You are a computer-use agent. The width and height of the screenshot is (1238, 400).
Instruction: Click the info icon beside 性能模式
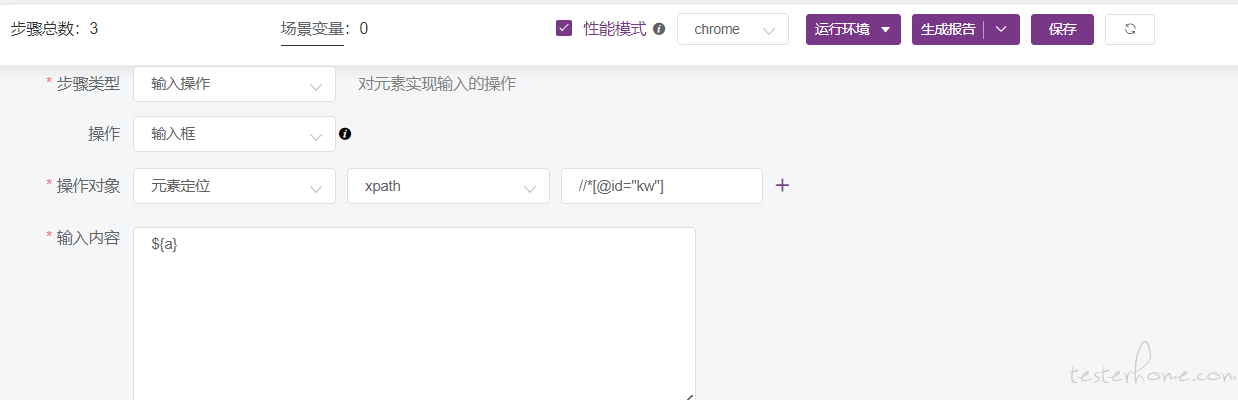659,29
